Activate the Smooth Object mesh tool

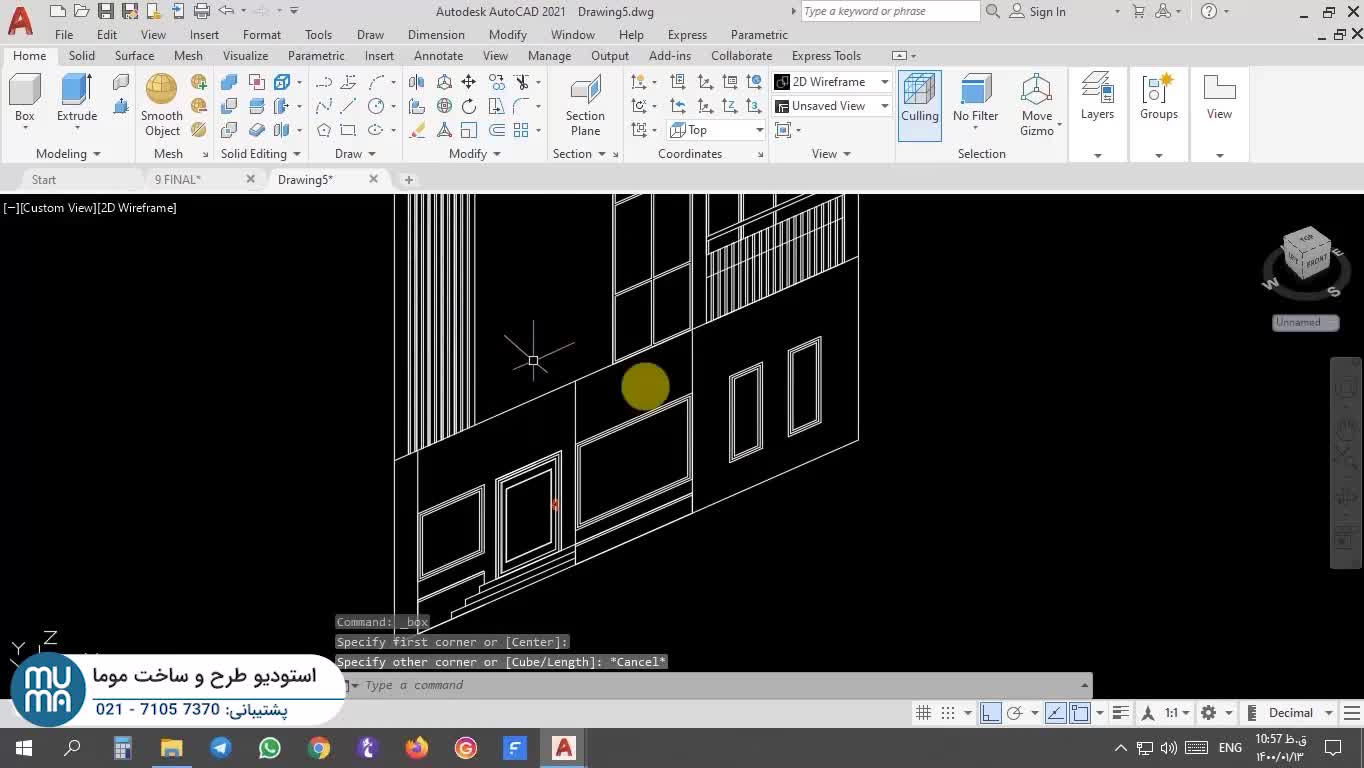[161, 104]
